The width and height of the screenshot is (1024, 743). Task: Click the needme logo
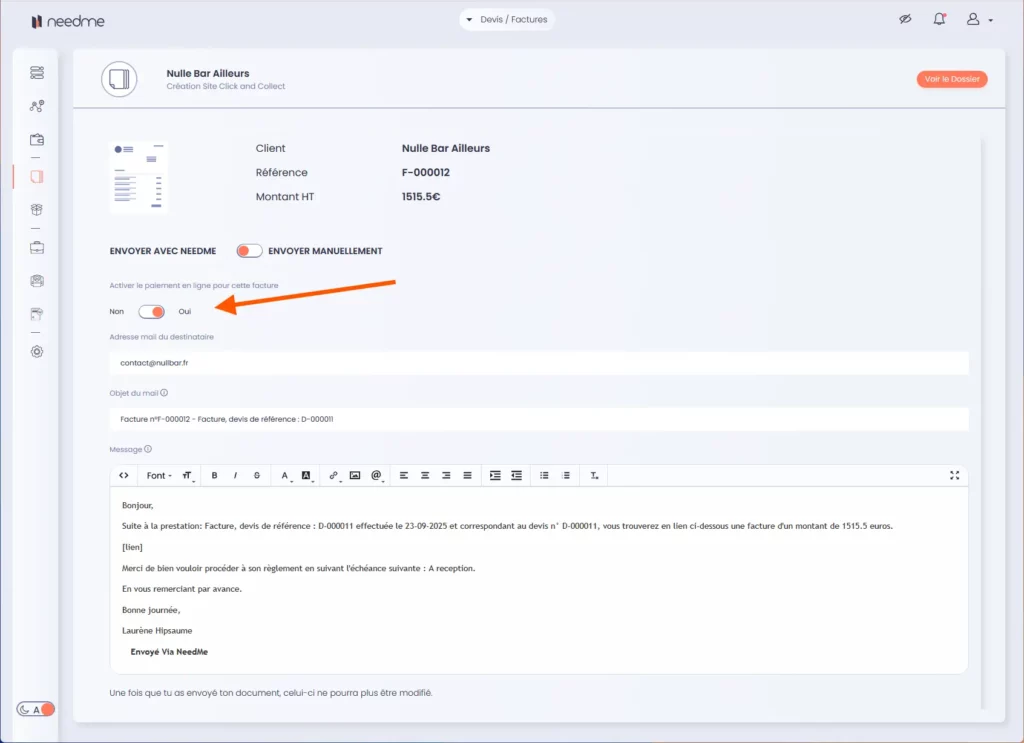click(67, 21)
